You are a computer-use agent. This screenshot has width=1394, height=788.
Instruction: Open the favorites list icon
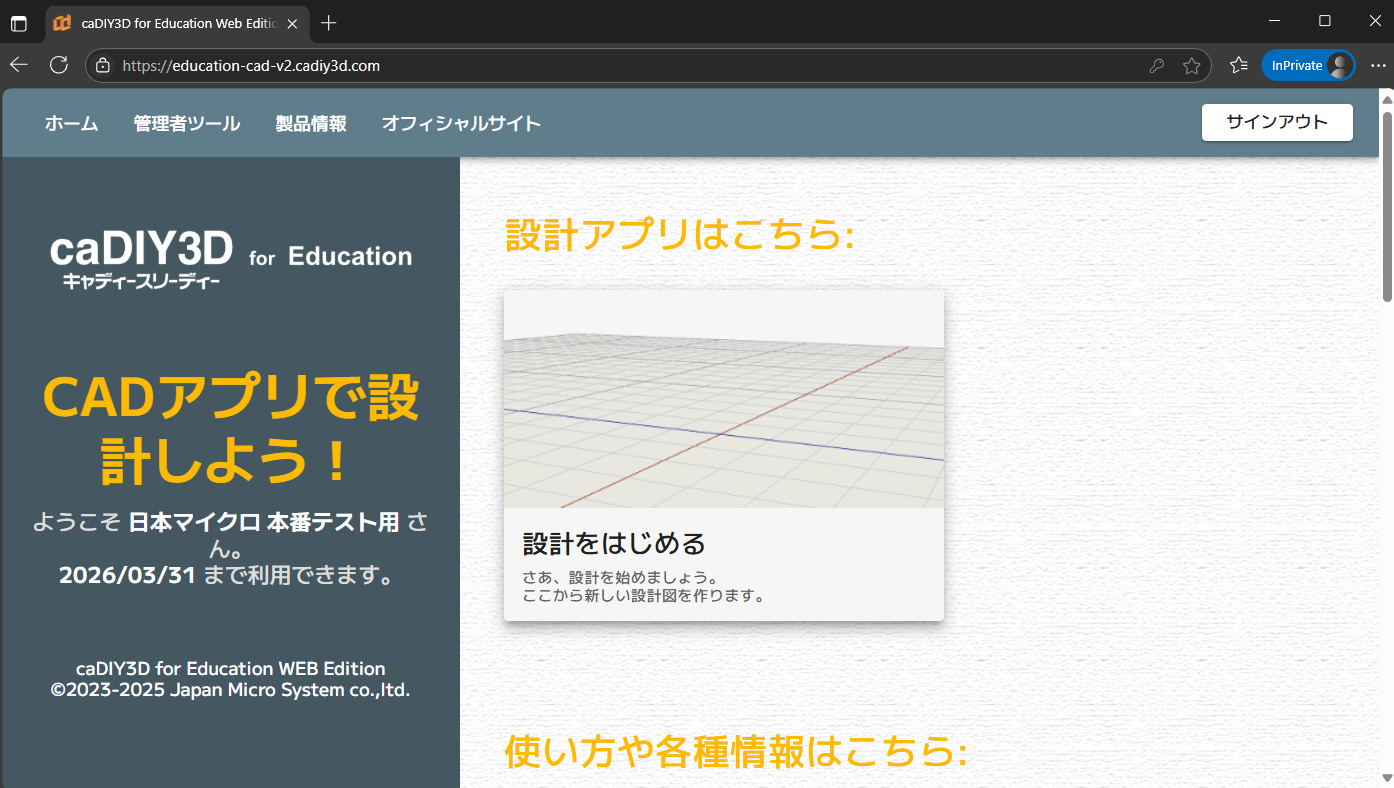click(x=1239, y=65)
